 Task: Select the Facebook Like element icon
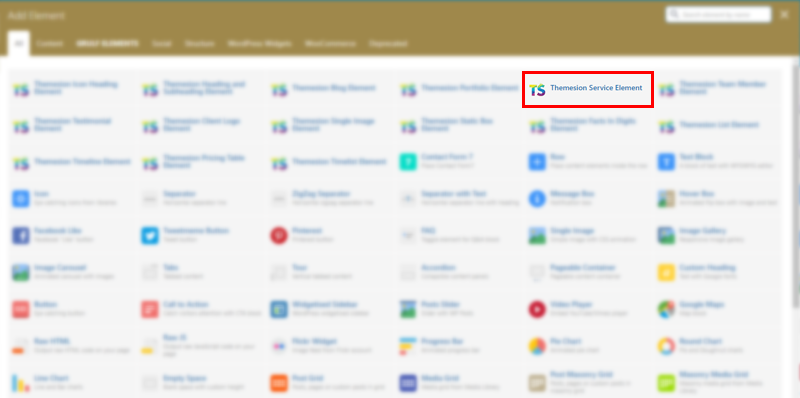coord(21,235)
